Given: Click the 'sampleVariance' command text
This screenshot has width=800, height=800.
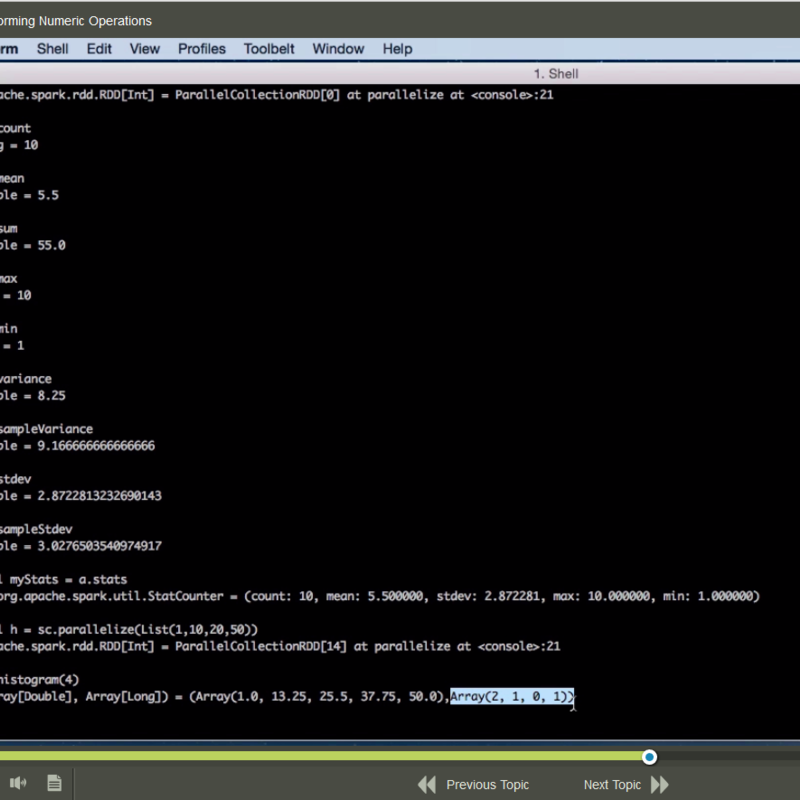Looking at the screenshot, I should click(x=46, y=429).
